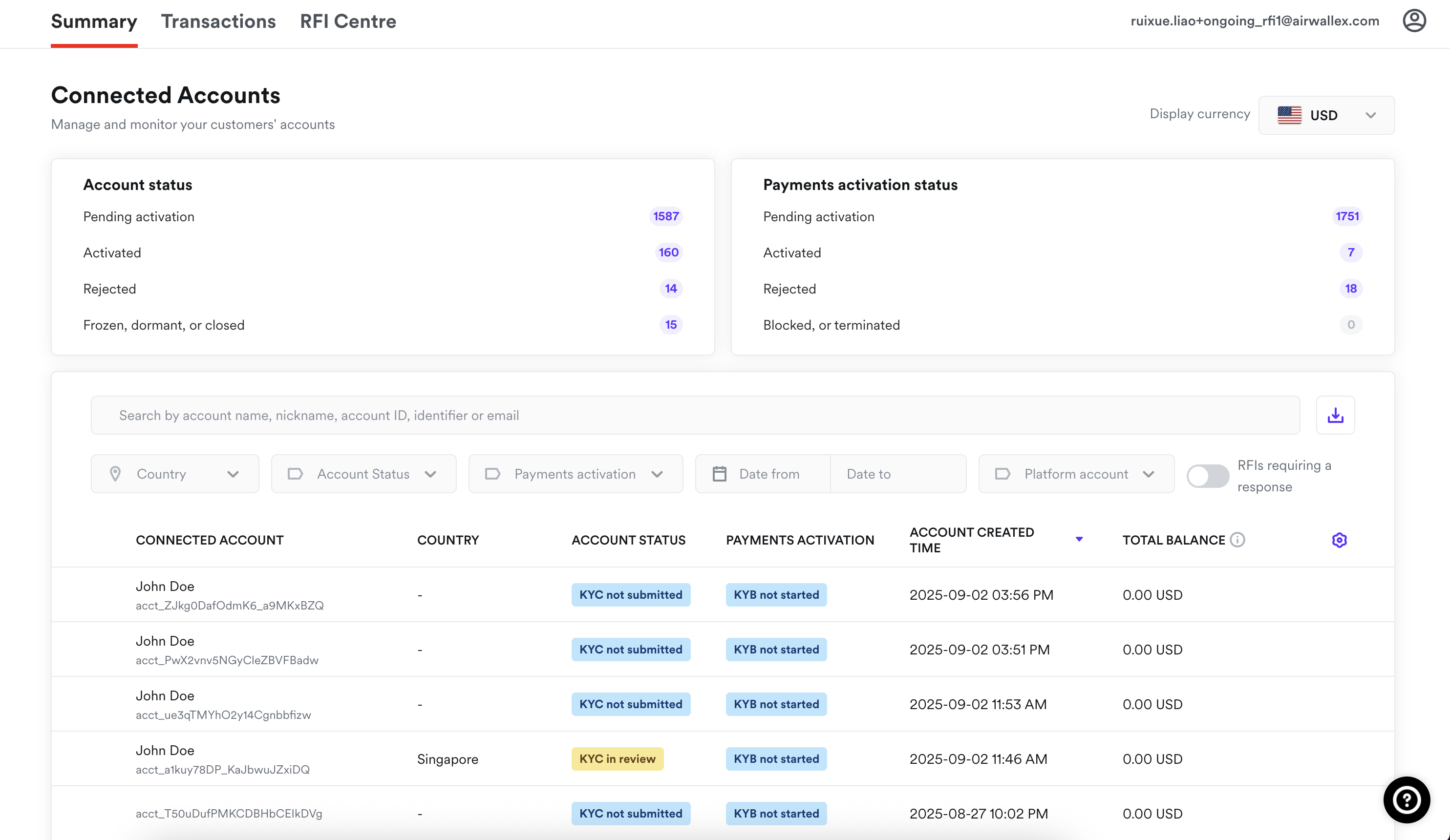Screen dimensions: 1450x840
Task: Click the Total Balance info icon
Action: tap(1237, 540)
